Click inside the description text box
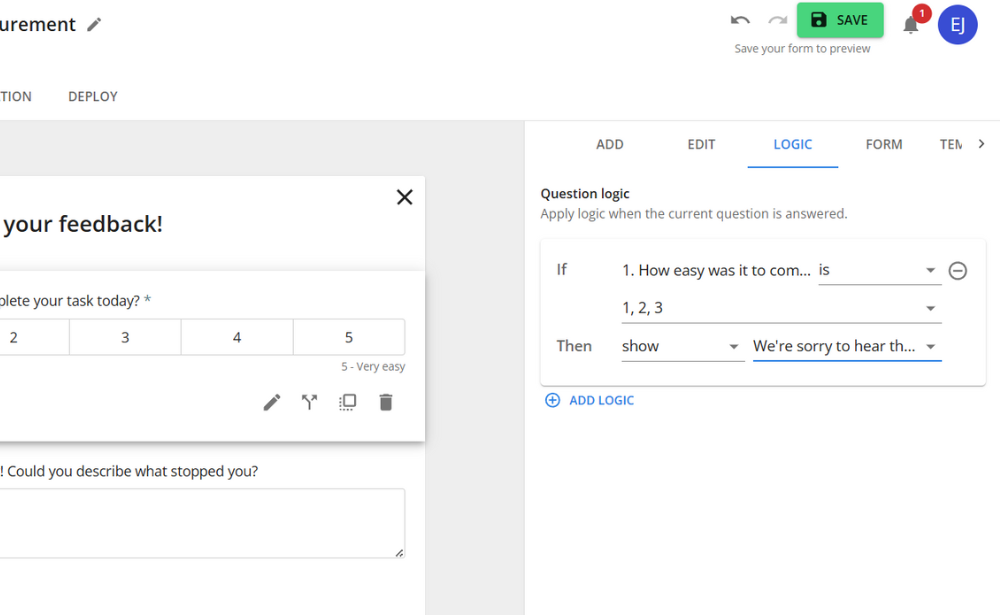This screenshot has width=1000, height=615. click(x=200, y=522)
